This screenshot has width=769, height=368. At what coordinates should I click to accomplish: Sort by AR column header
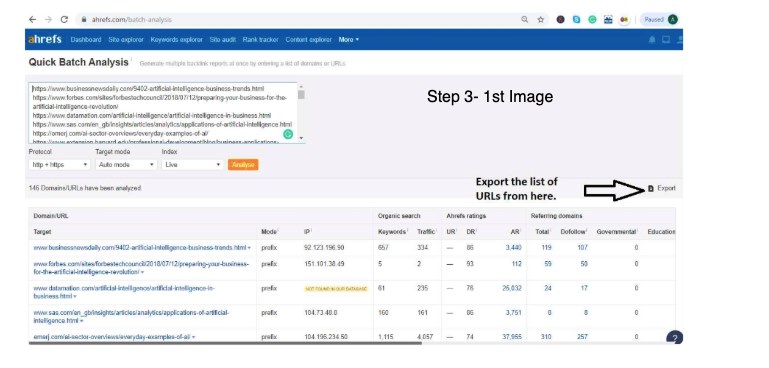coord(516,232)
